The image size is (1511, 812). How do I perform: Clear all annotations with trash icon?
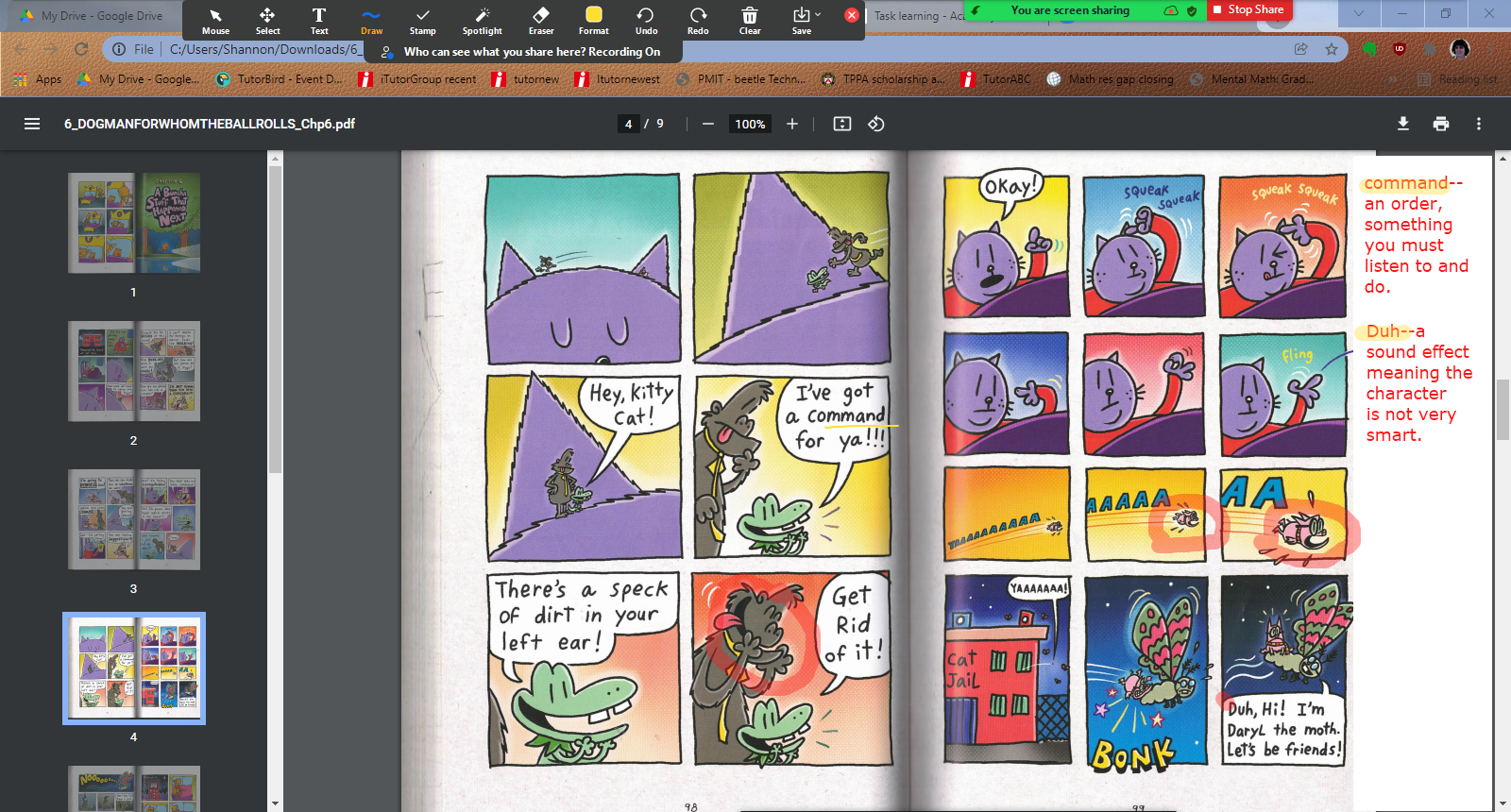coord(750,21)
